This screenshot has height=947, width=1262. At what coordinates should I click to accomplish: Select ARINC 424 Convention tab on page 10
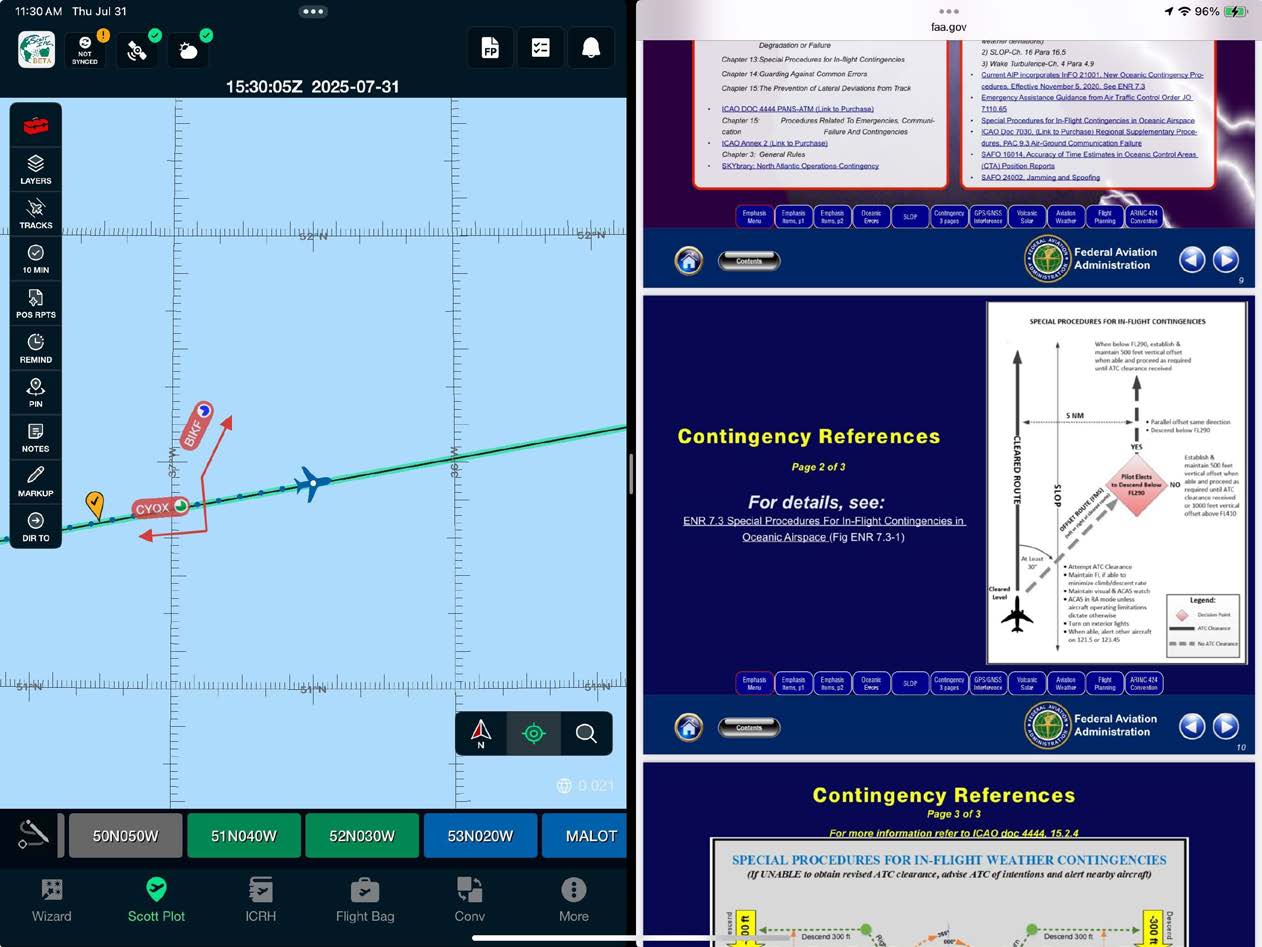(1144, 683)
